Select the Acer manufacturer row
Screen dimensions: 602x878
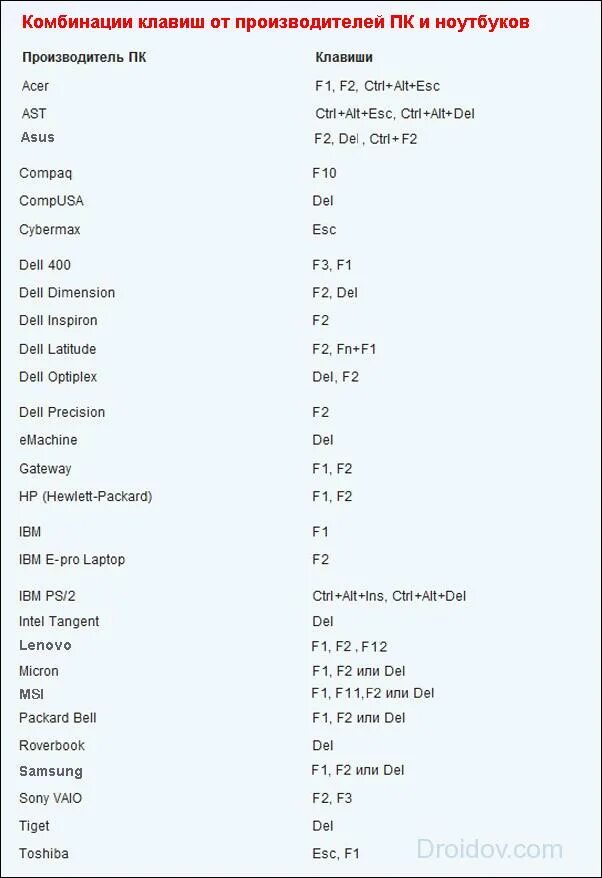tap(35, 86)
